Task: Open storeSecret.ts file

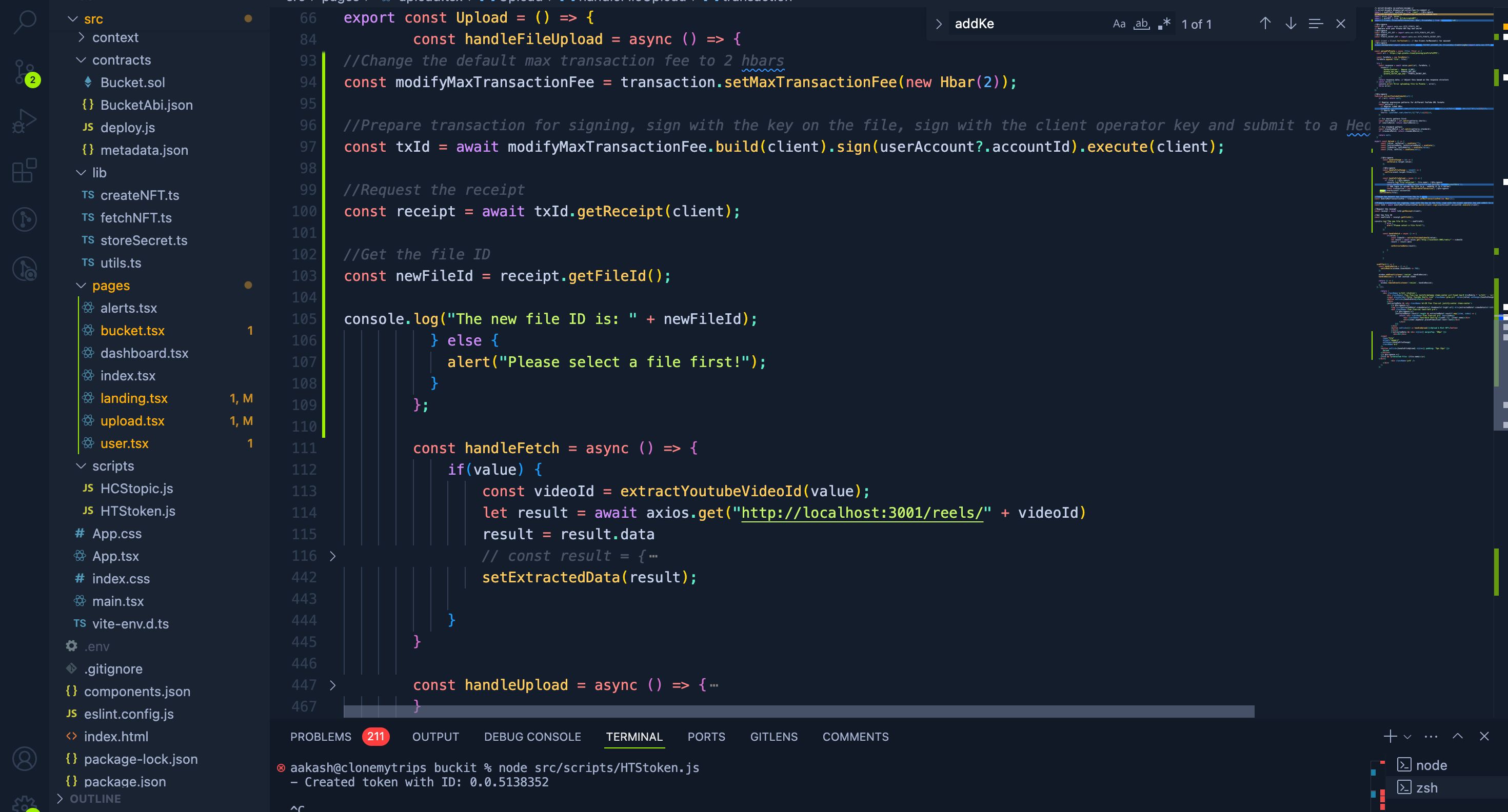Action: (144, 240)
